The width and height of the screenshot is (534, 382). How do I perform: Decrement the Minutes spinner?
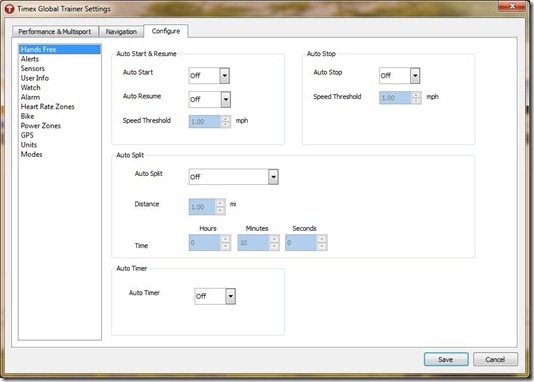(x=274, y=246)
